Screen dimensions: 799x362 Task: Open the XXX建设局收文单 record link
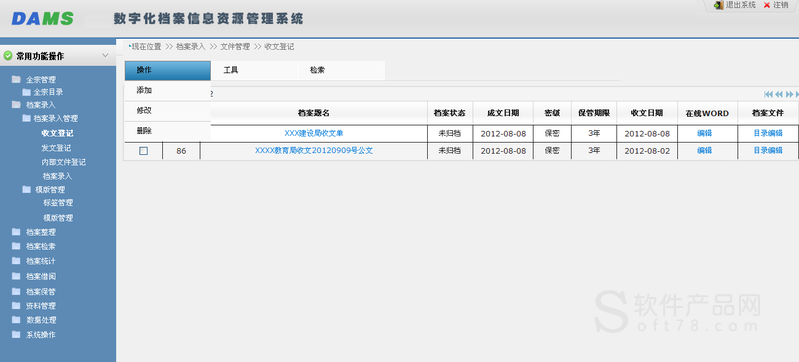point(314,134)
